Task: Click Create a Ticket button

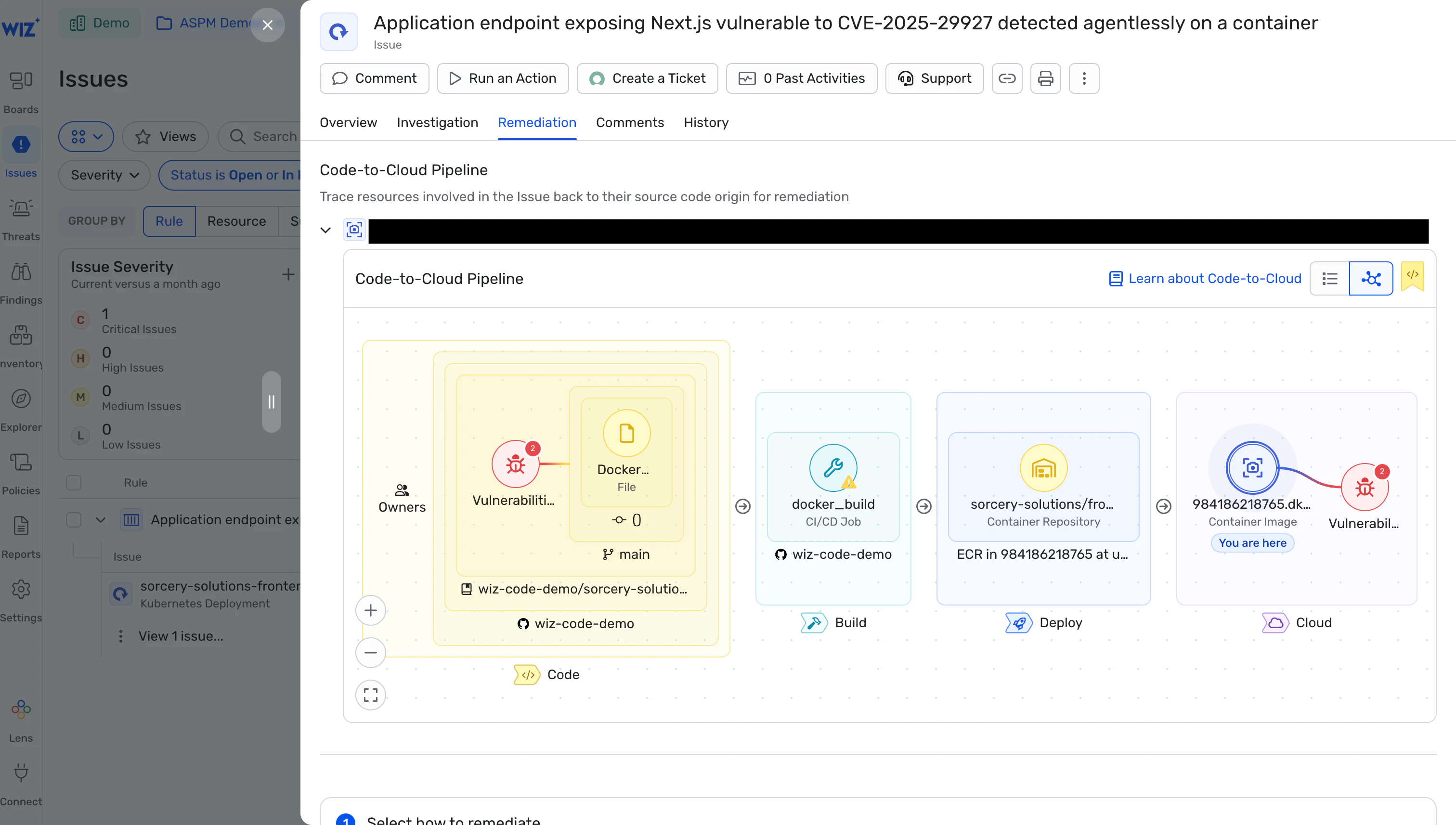Action: (647, 78)
